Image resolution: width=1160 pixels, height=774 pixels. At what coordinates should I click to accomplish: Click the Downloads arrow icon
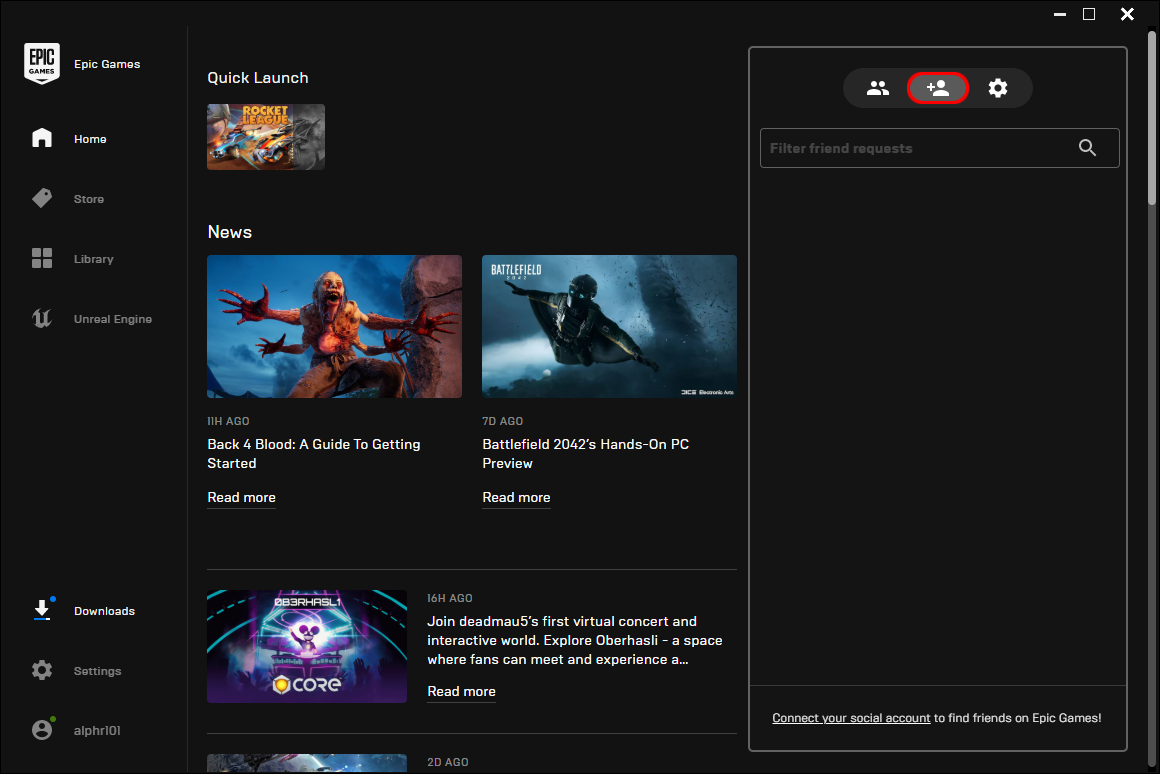(x=42, y=610)
